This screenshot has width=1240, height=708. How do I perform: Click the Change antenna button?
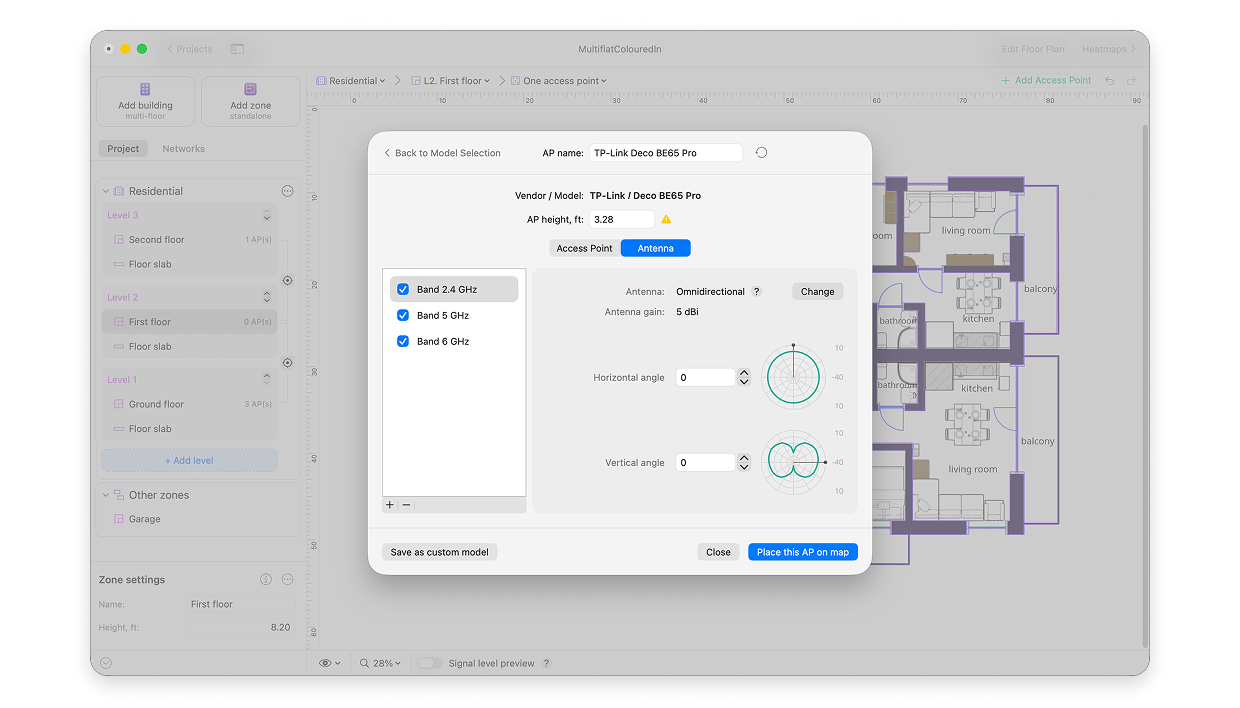tap(817, 292)
